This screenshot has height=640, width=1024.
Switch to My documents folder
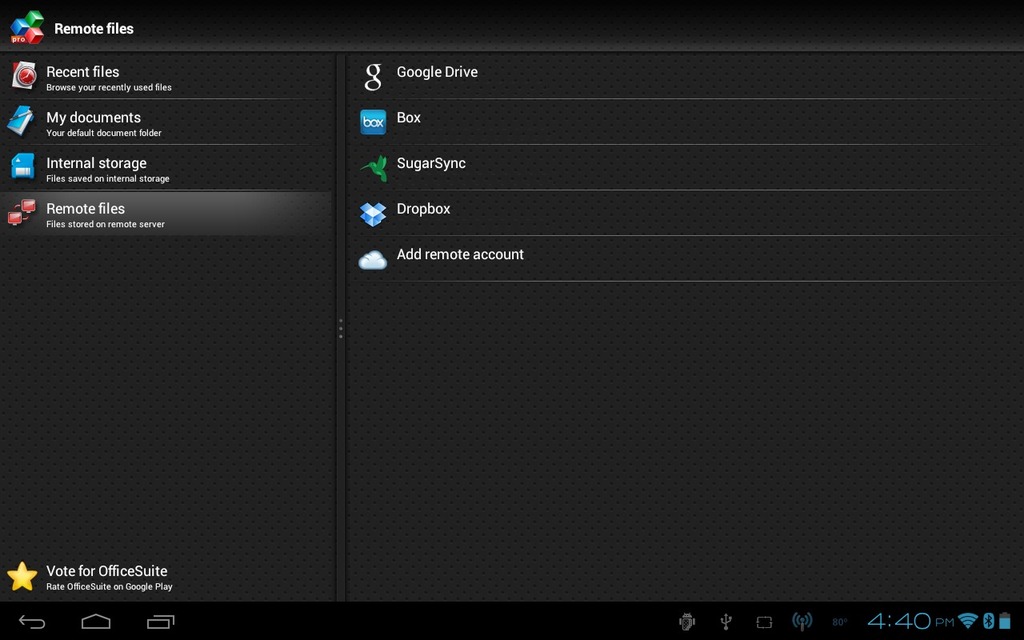click(x=166, y=122)
